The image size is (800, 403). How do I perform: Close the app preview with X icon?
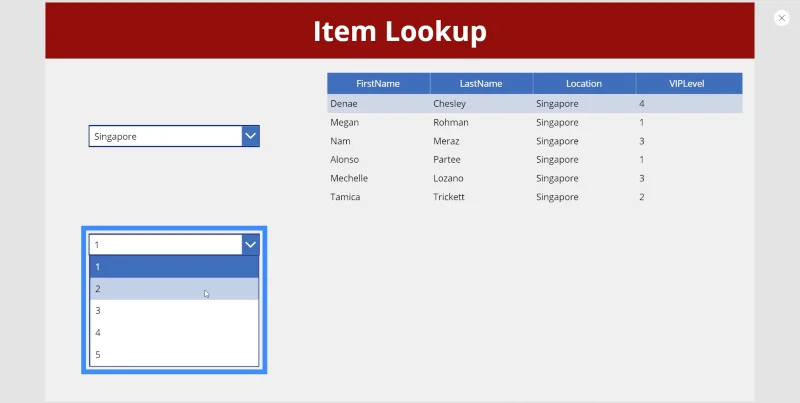pyautogui.click(x=781, y=18)
